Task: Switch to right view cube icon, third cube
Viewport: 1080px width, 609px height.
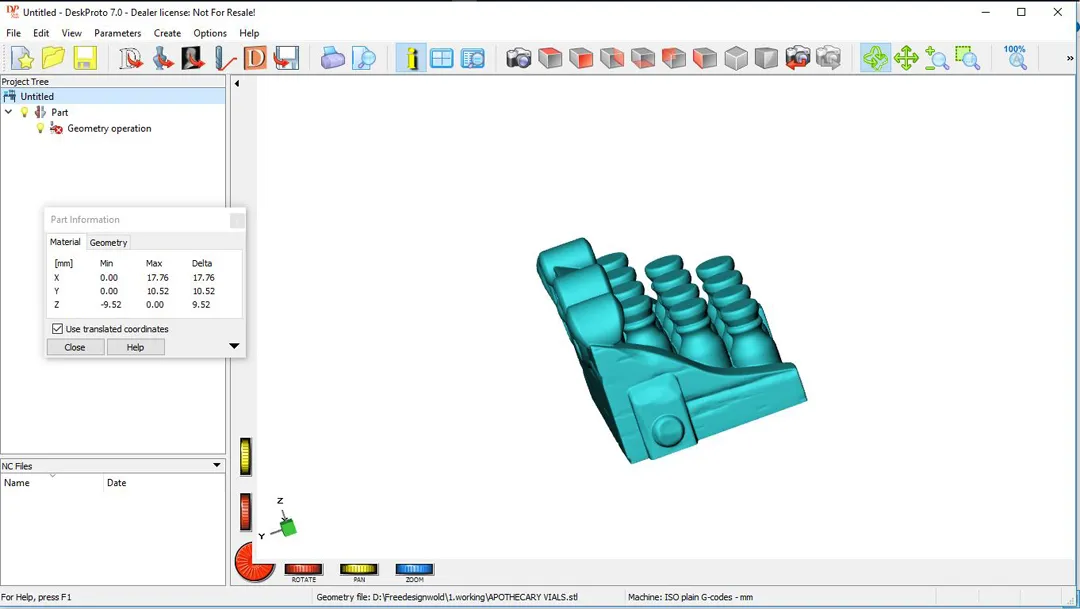Action: (612, 58)
